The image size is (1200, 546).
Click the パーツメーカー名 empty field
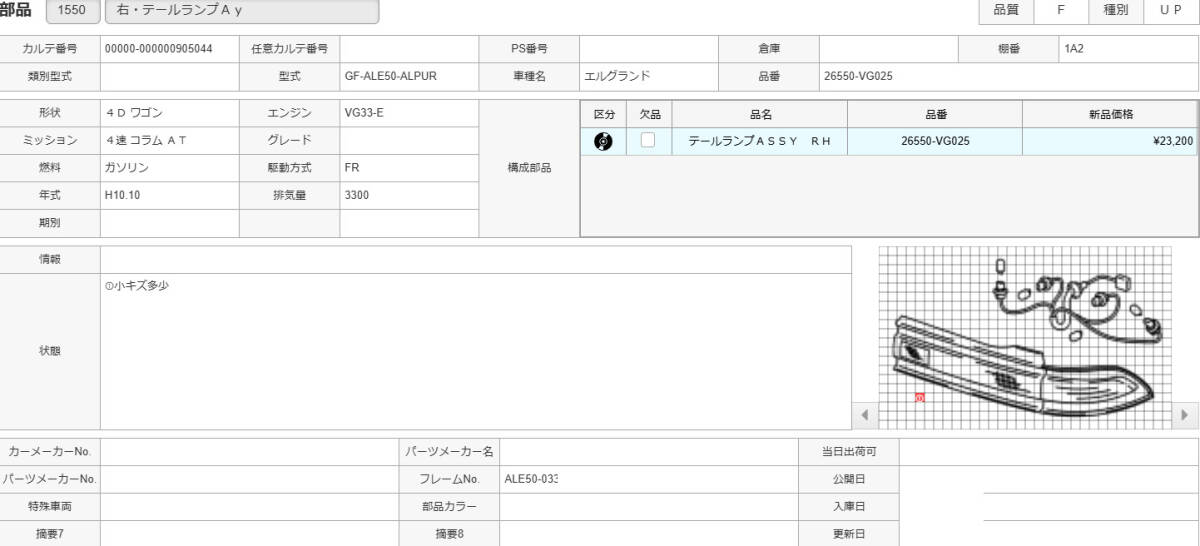click(x=649, y=452)
